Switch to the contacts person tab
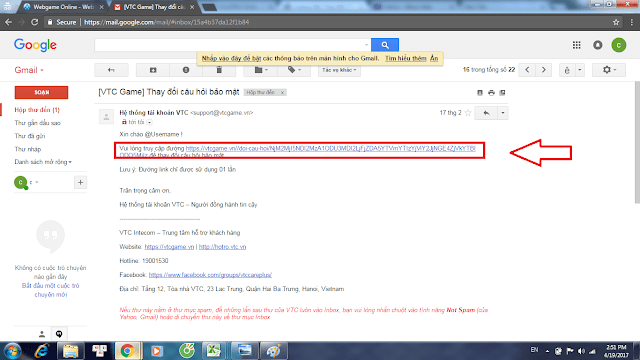The width and height of the screenshot is (640, 360). click(x=42, y=334)
